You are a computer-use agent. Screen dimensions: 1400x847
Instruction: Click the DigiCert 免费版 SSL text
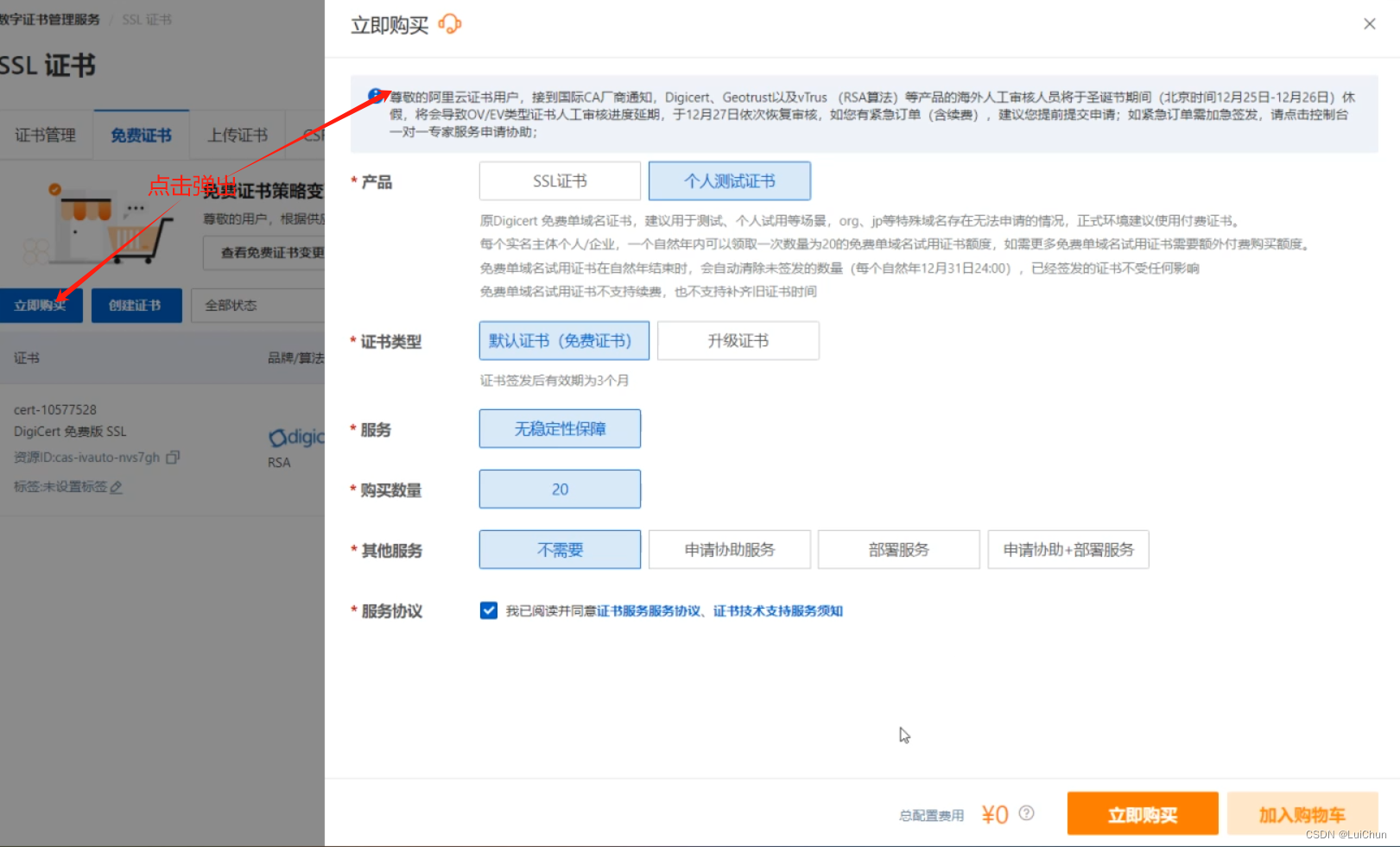(x=70, y=432)
